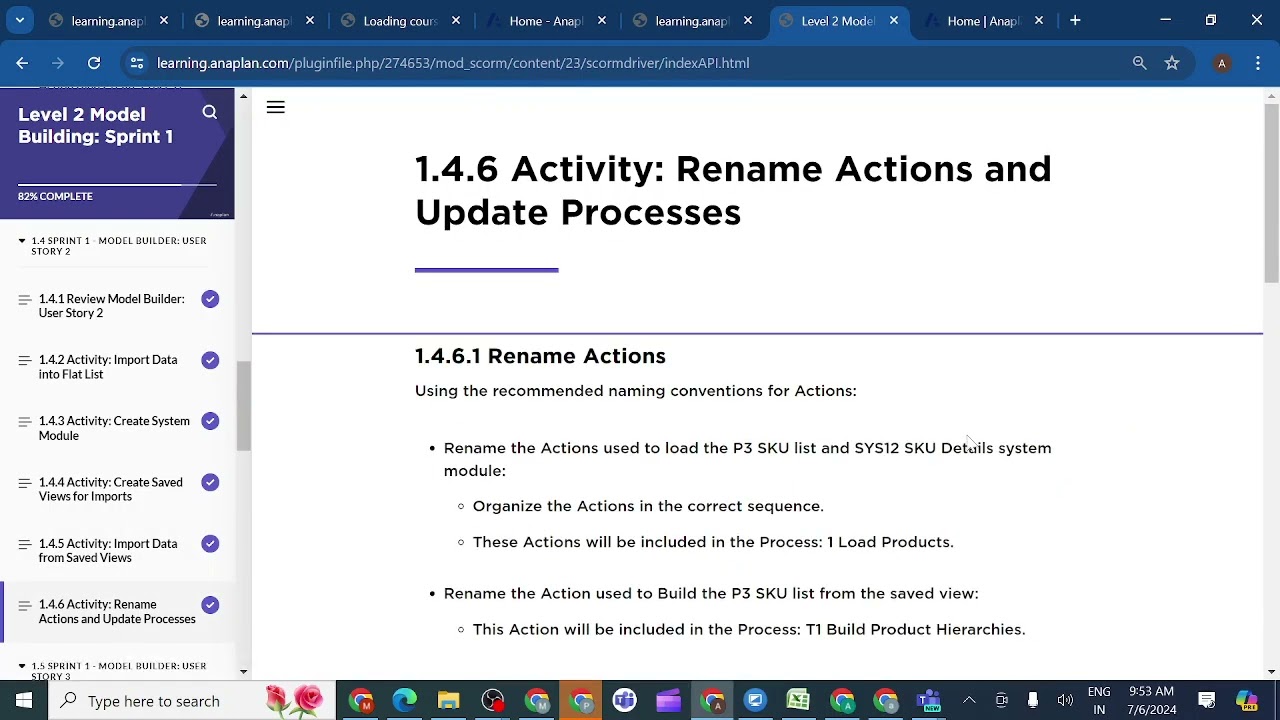Click the browser address bar URL
Screen dimensions: 1280x720
coord(453,63)
